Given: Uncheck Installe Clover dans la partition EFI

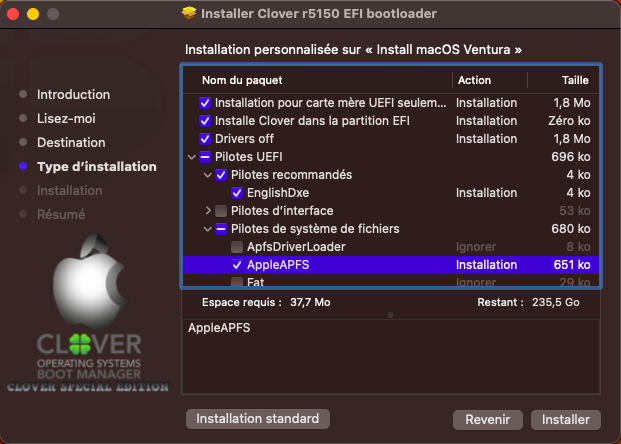Looking at the screenshot, I should 205,121.
